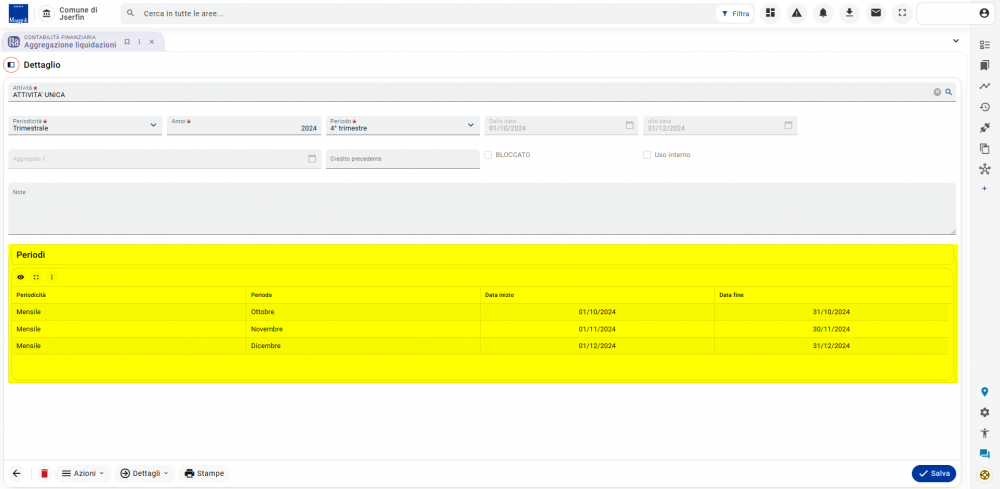Open the location pin icon in right sidebar
This screenshot has height=489, width=1000.
coord(985,391)
